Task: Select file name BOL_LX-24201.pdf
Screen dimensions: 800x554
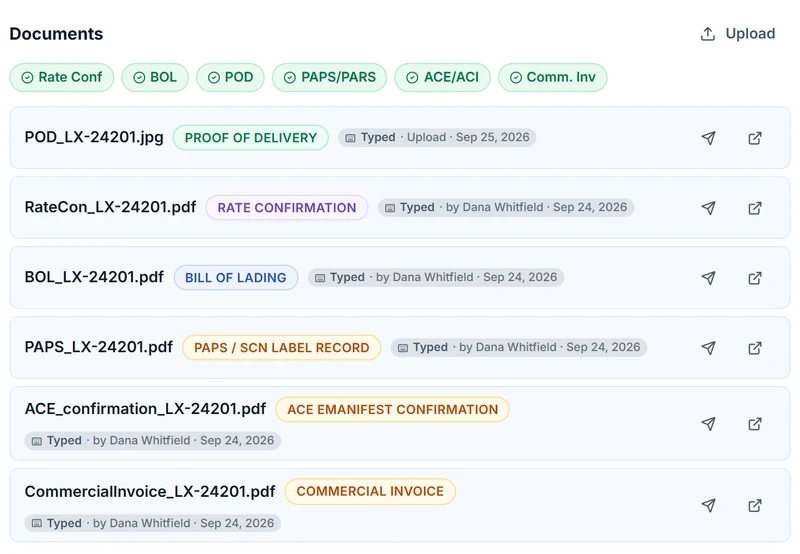Action: click(94, 277)
